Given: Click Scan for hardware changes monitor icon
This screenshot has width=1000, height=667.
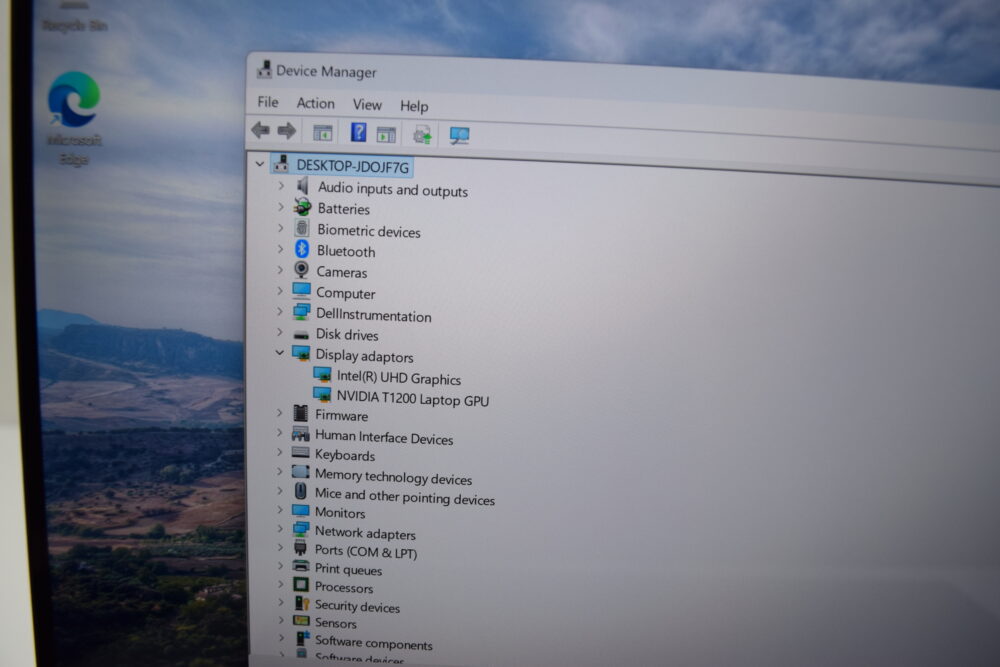Looking at the screenshot, I should [459, 135].
